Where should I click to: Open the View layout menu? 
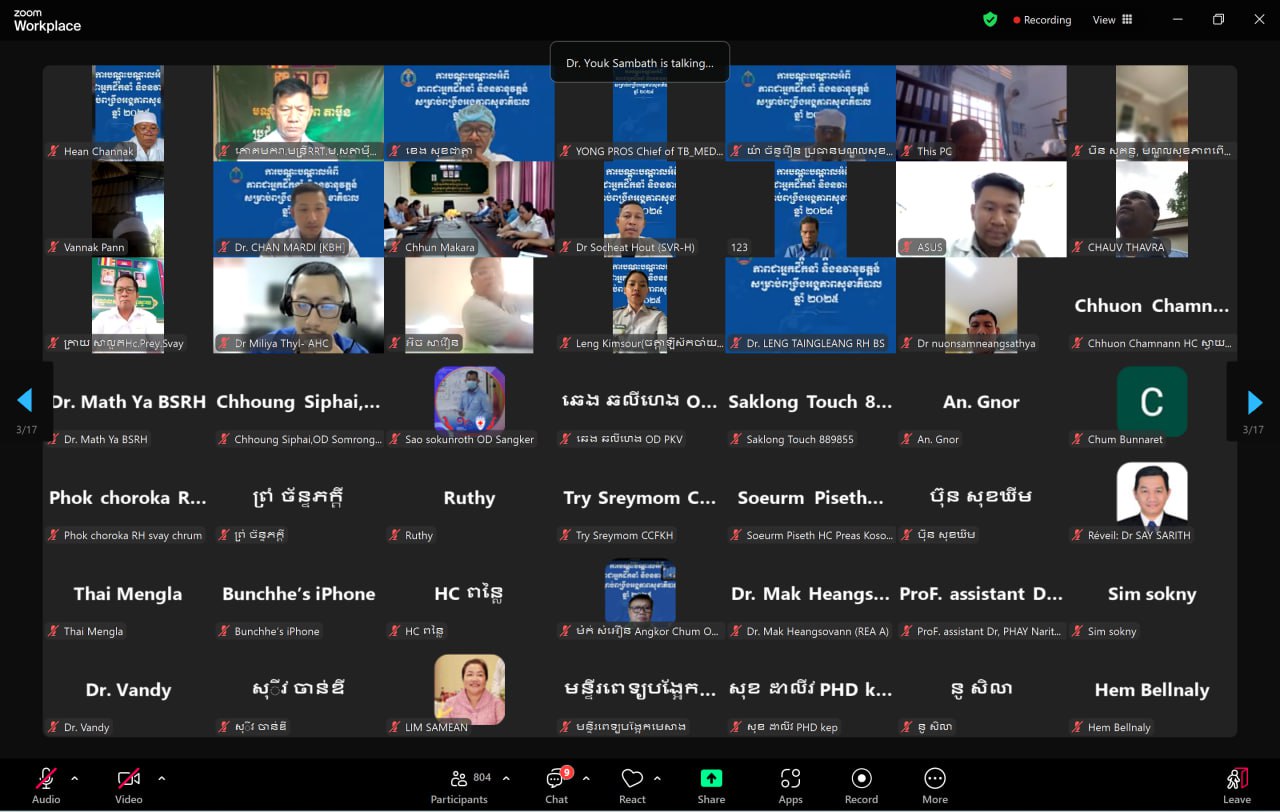pos(1112,20)
